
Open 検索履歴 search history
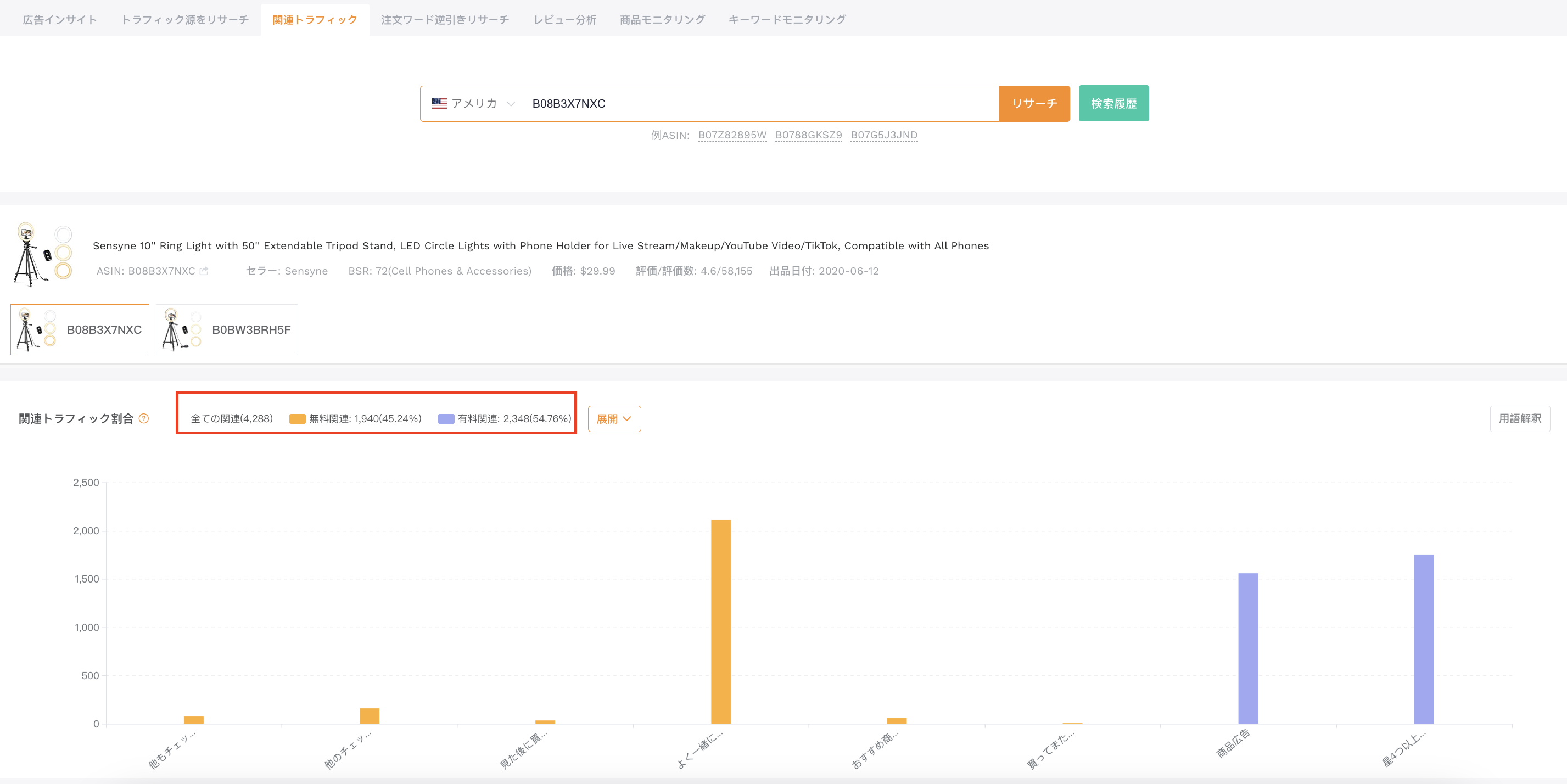[1113, 103]
